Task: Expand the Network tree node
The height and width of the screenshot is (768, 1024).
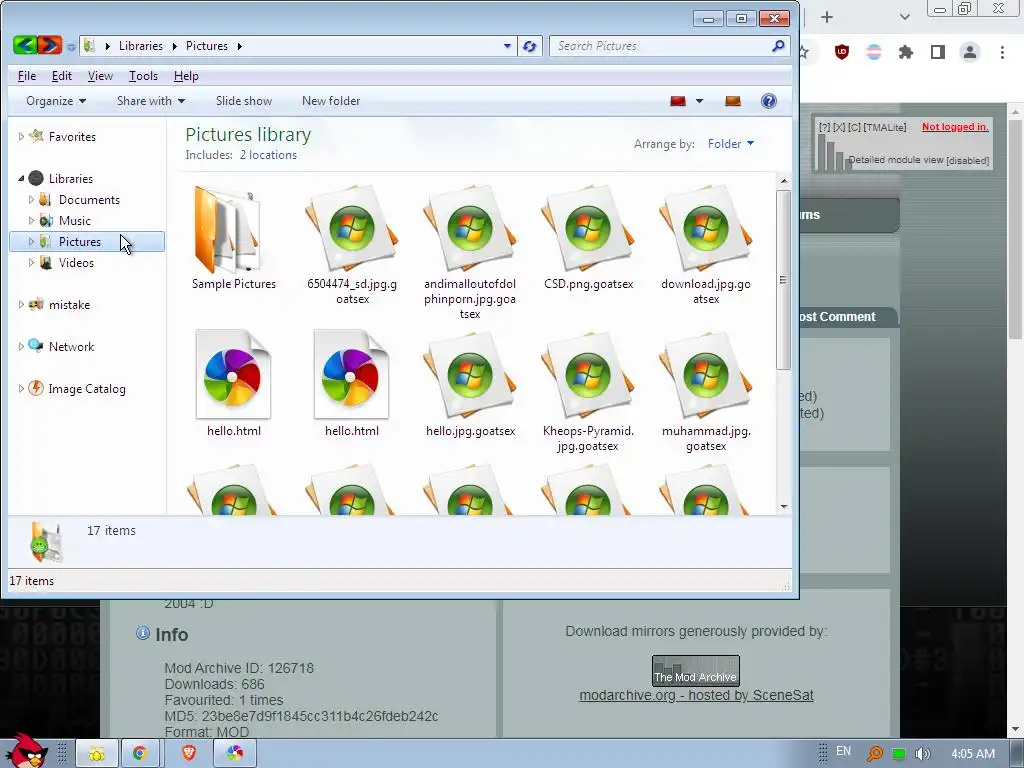Action: [21, 346]
